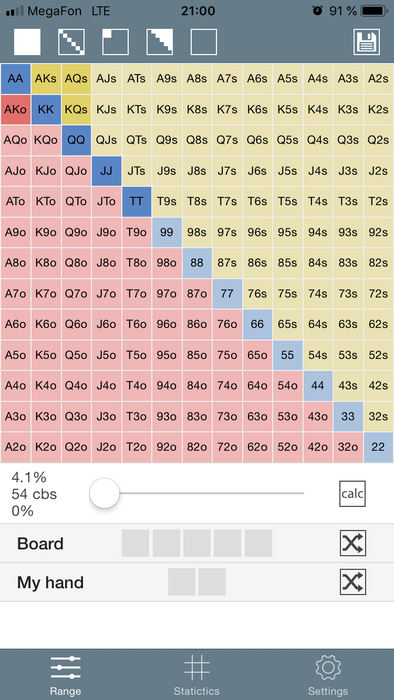
Task: Toggle the 72o hand cell
Action: (227, 447)
